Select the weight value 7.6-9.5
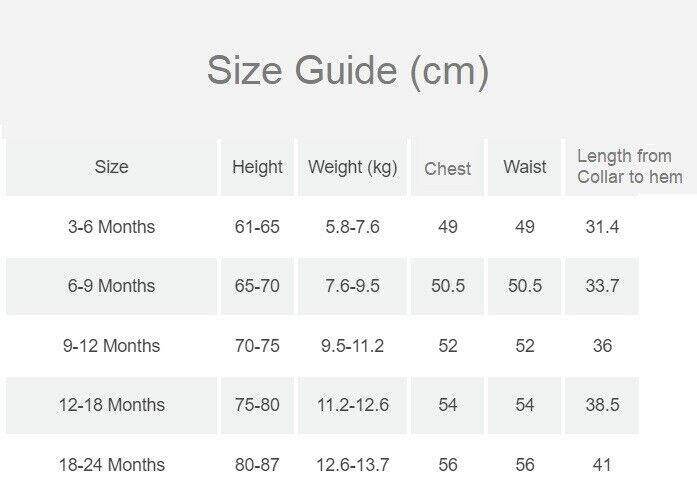697x495 pixels. point(353,286)
